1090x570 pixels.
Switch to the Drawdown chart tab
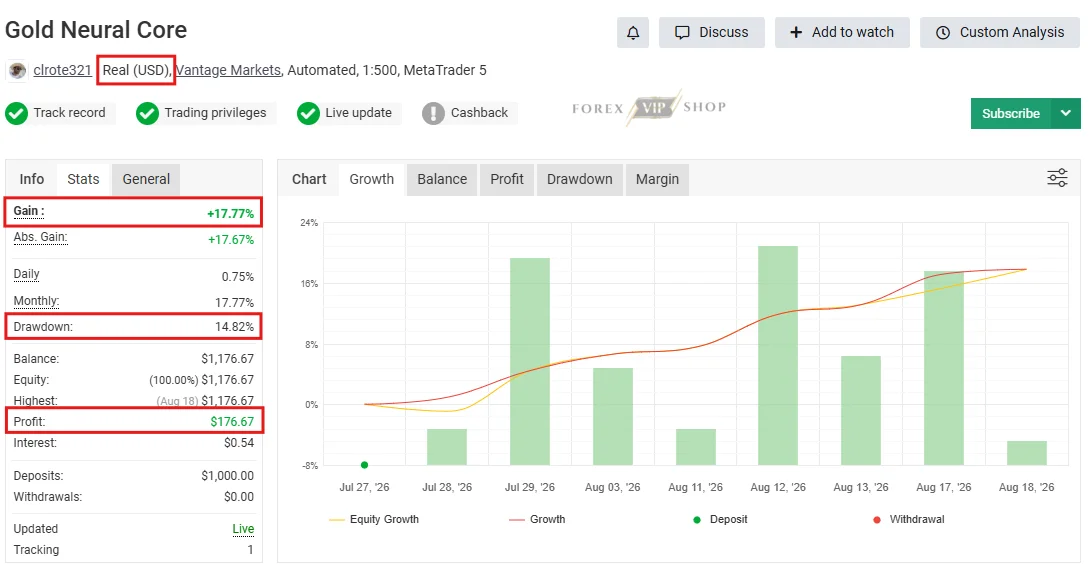[580, 179]
